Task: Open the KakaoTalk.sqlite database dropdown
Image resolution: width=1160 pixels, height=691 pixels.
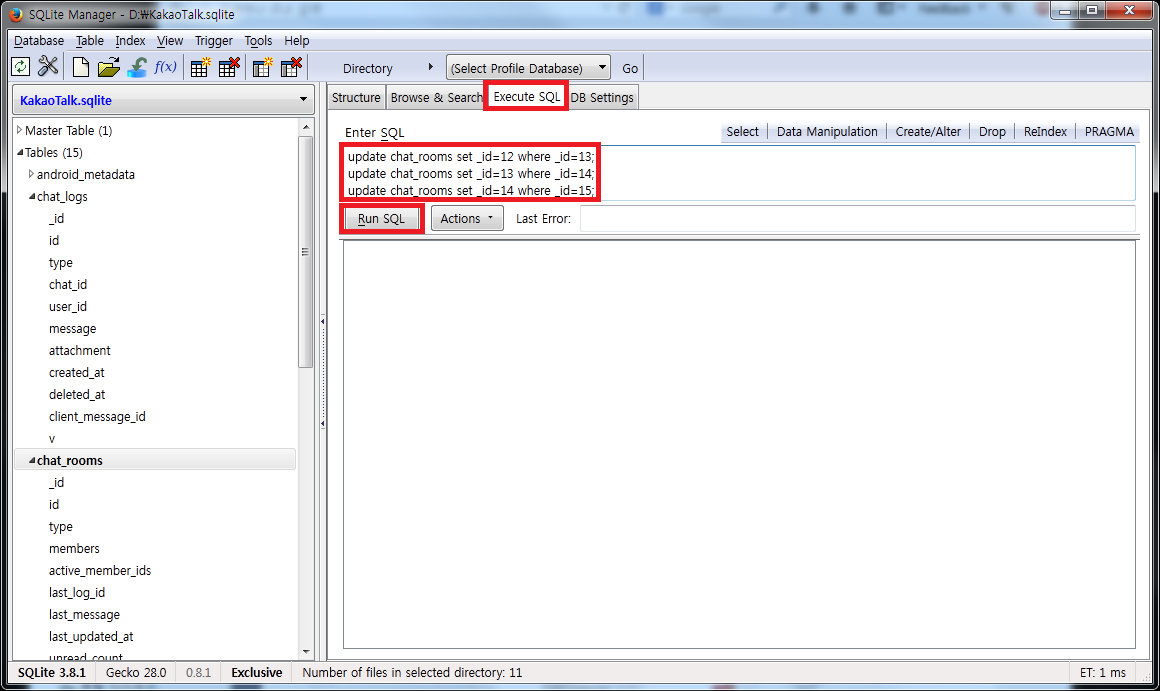Action: tap(164, 100)
